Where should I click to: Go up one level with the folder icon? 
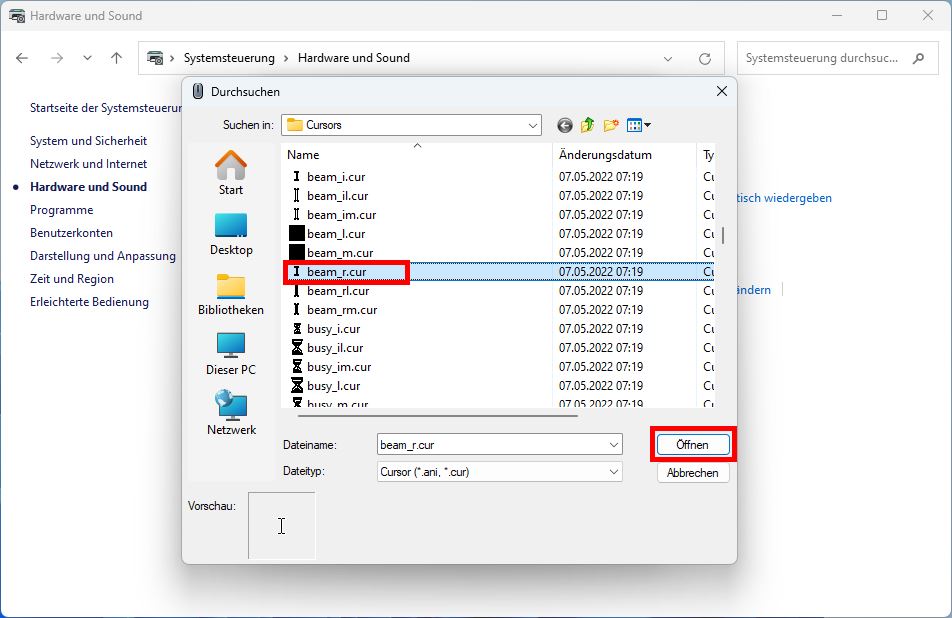587,125
